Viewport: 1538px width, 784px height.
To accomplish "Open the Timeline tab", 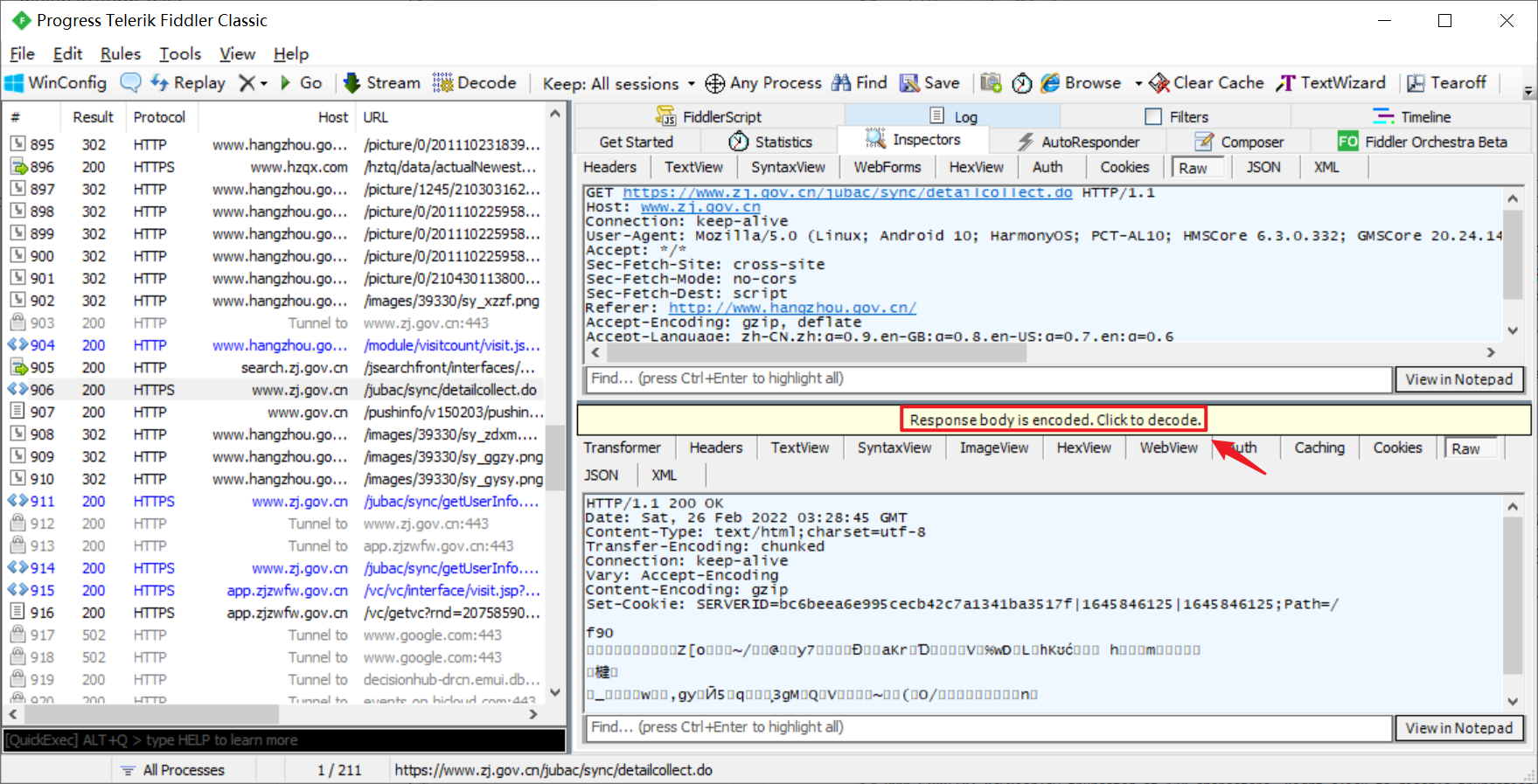I will [1412, 116].
